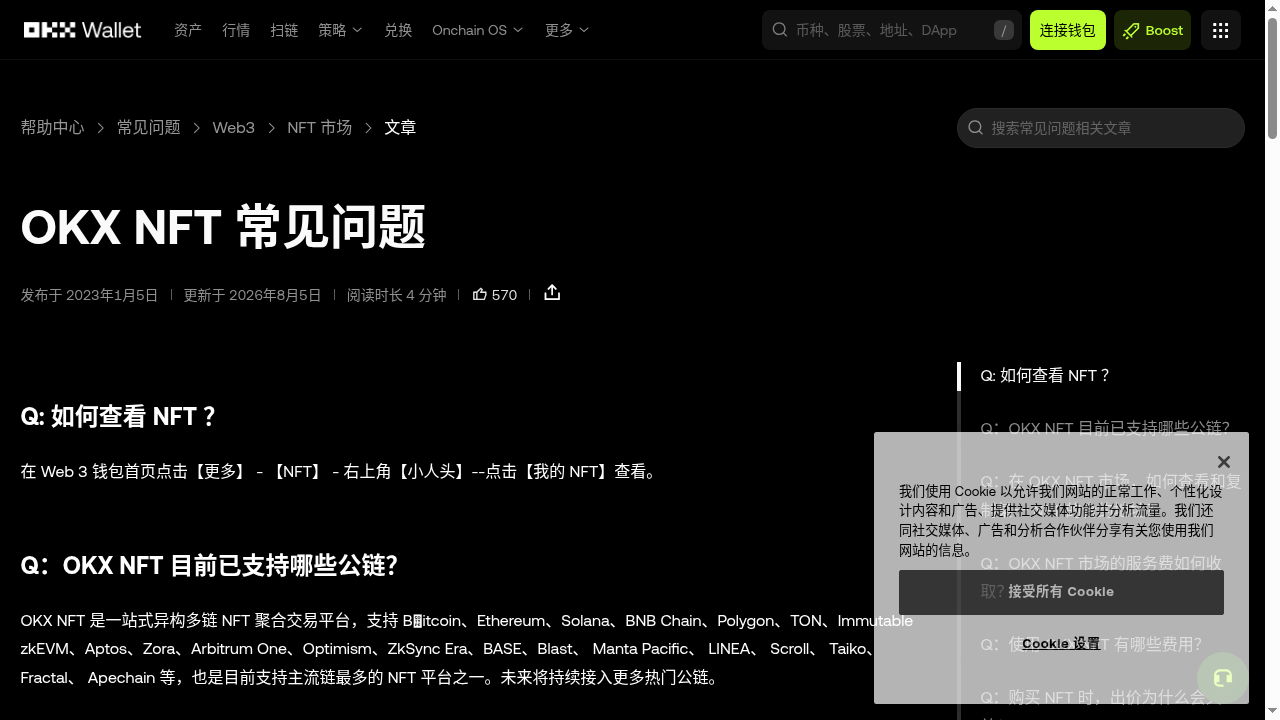1280x720 pixels.
Task: Click the thumbs-up like icon
Action: click(480, 294)
